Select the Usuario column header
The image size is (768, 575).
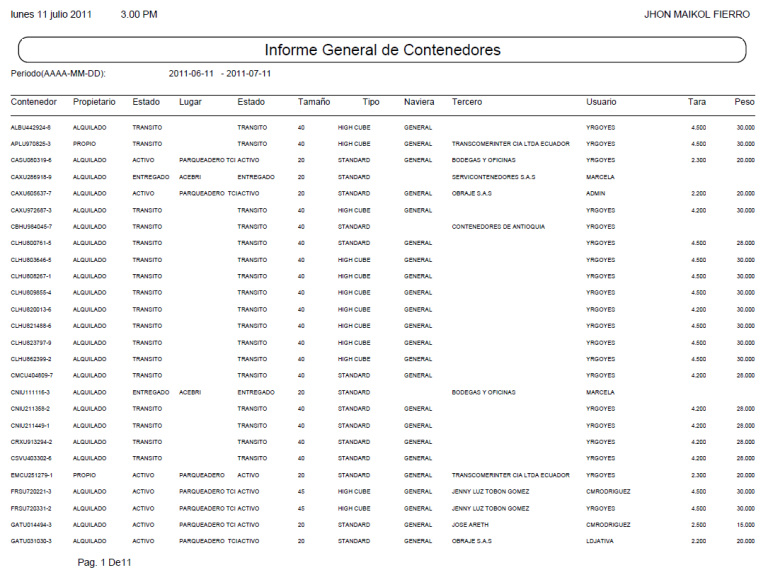(x=601, y=102)
